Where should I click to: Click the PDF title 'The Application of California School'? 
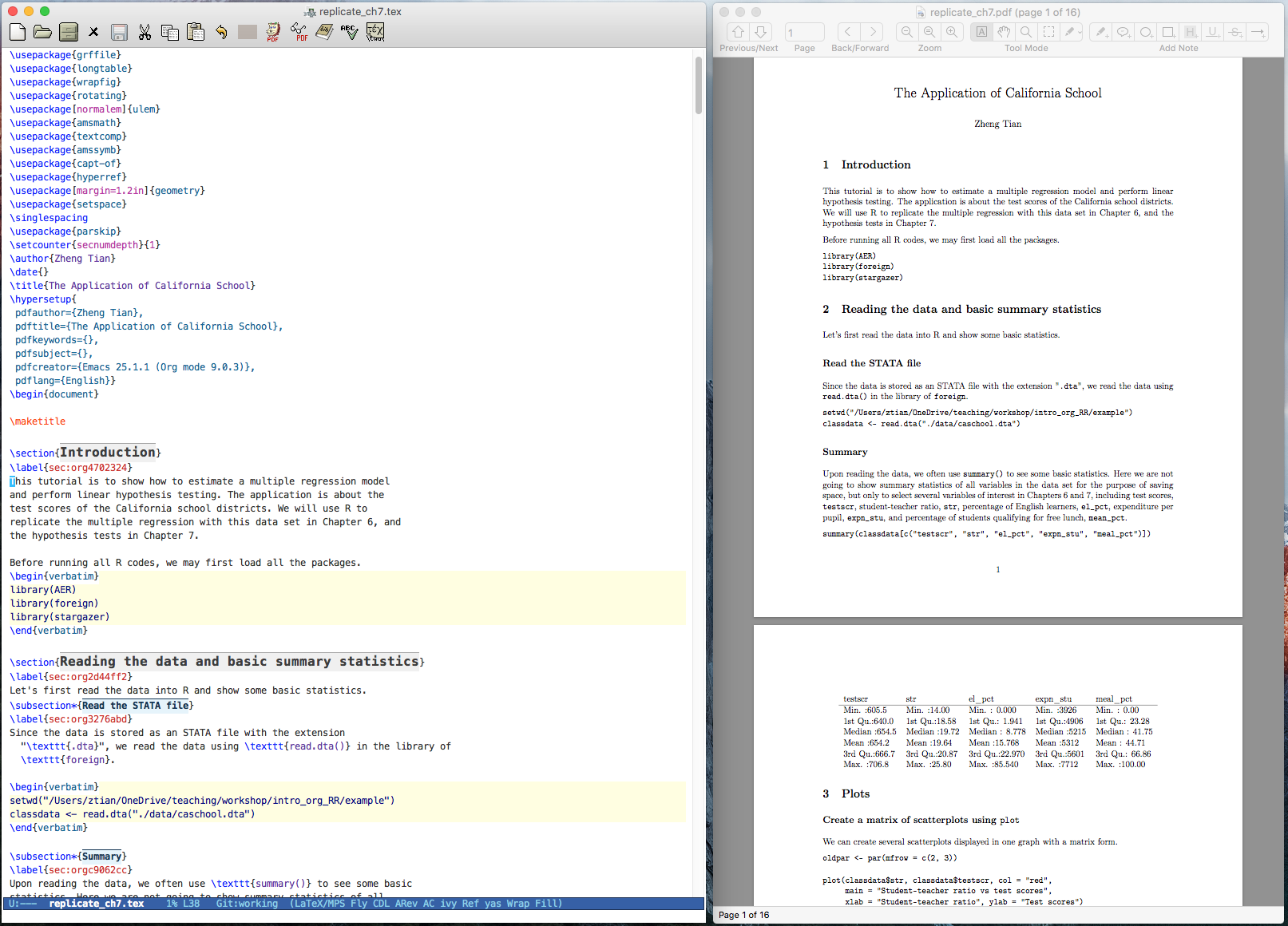click(x=997, y=93)
